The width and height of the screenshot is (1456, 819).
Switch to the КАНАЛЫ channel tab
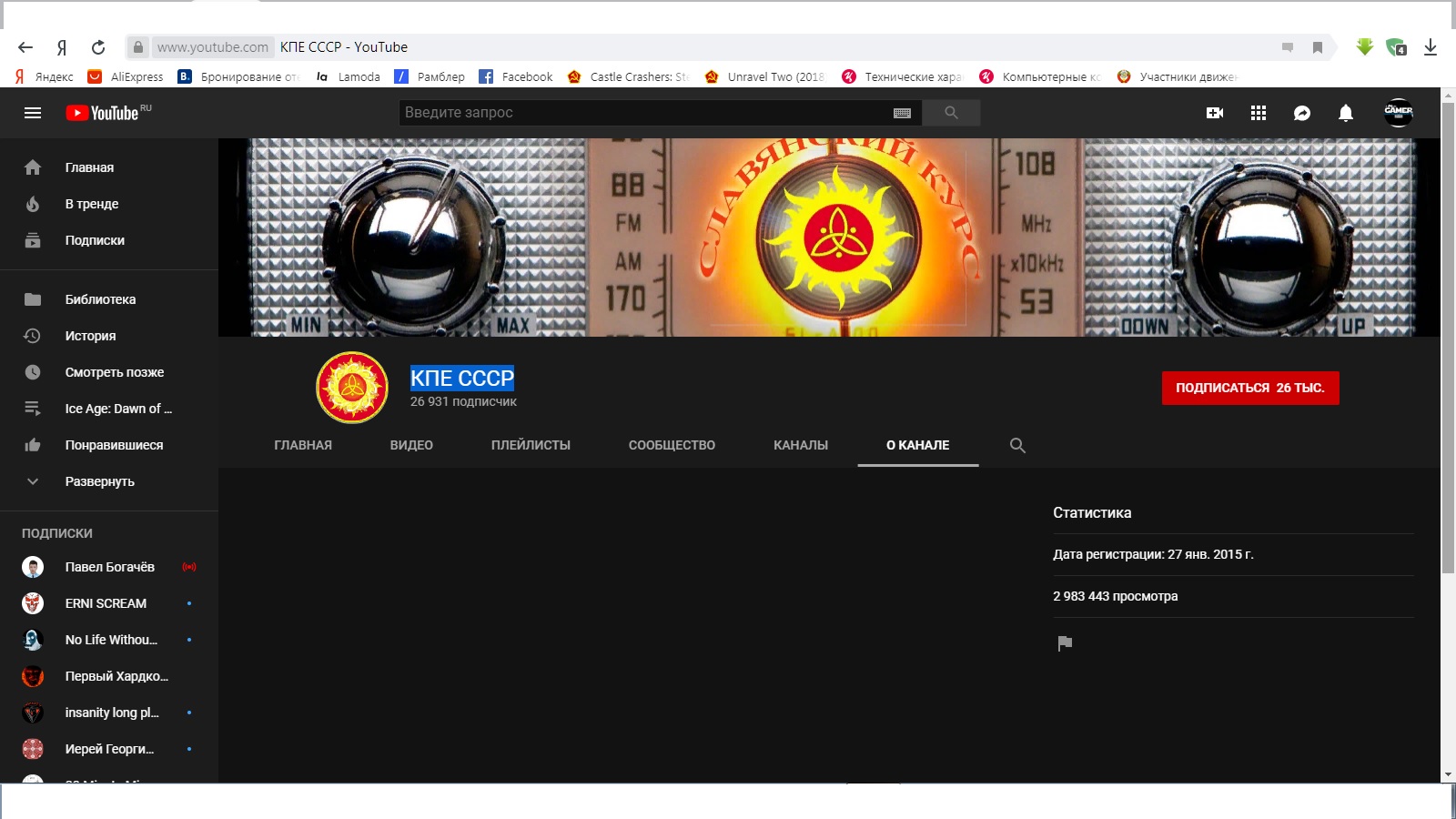801,445
